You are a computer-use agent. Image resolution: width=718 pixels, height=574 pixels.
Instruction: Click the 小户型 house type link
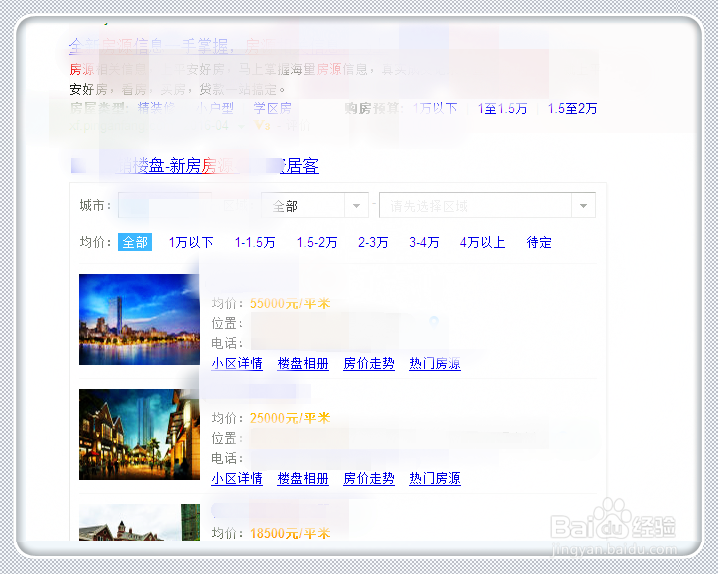215,108
